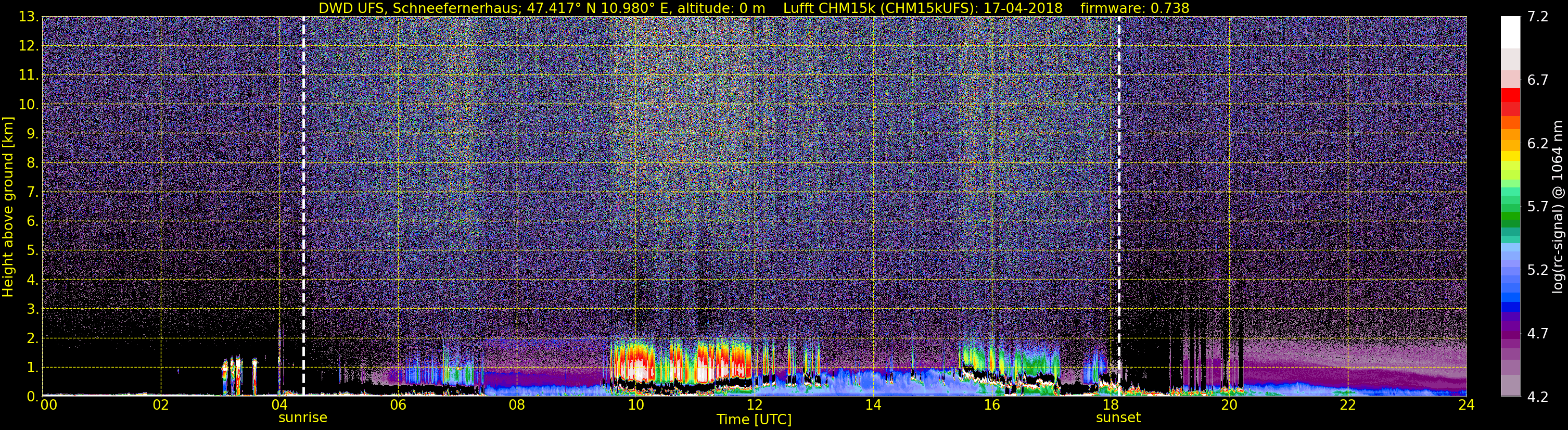Click the white dashed sunset marker line
This screenshot has height=430, width=1568.
click(x=1119, y=206)
